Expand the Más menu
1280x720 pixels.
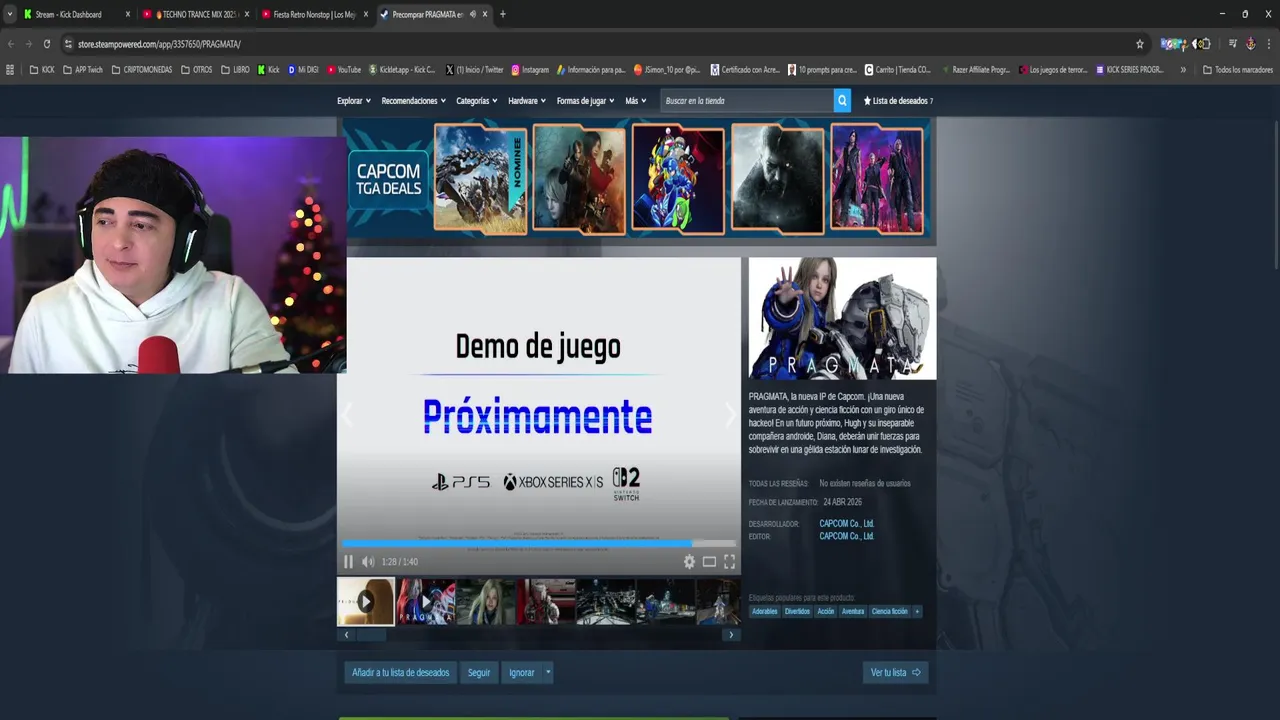coord(636,101)
